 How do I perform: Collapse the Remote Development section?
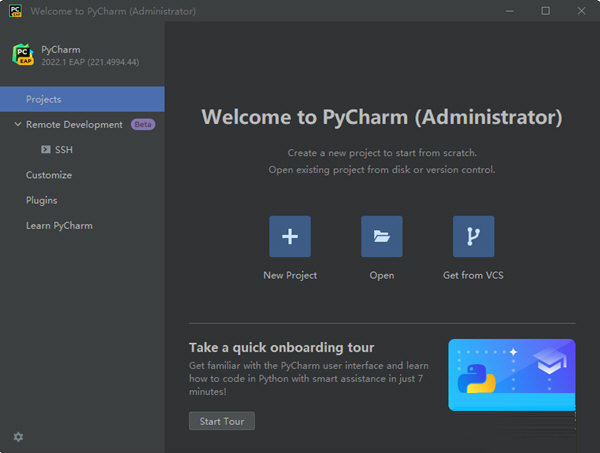click(17, 125)
